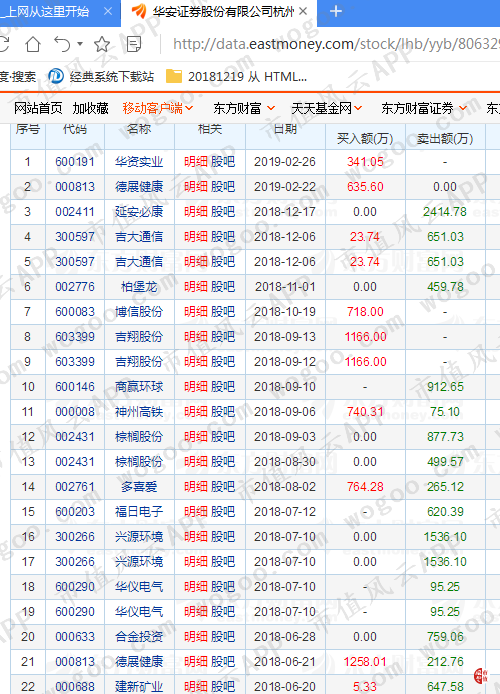500x694 pixels.
Task: Select buy amount 1258.01 cell
Action: 365,662
